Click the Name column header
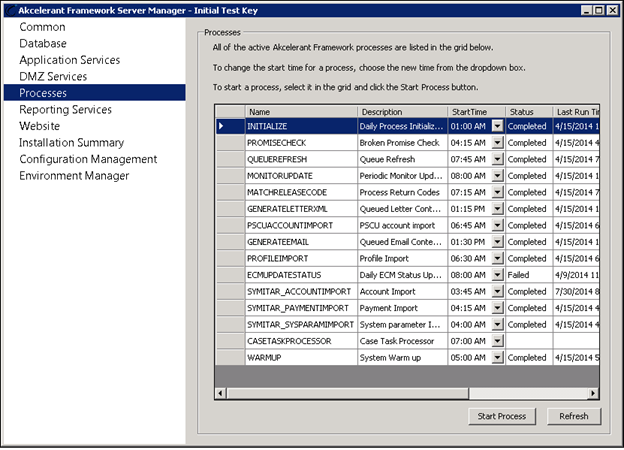The height and width of the screenshot is (450, 624). (301, 112)
